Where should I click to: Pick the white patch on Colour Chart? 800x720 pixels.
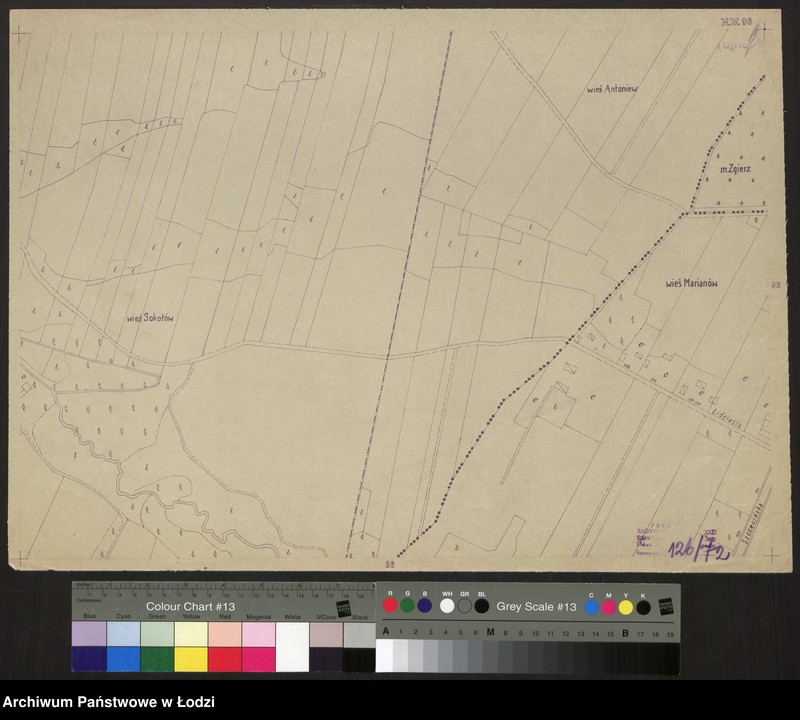click(292, 647)
